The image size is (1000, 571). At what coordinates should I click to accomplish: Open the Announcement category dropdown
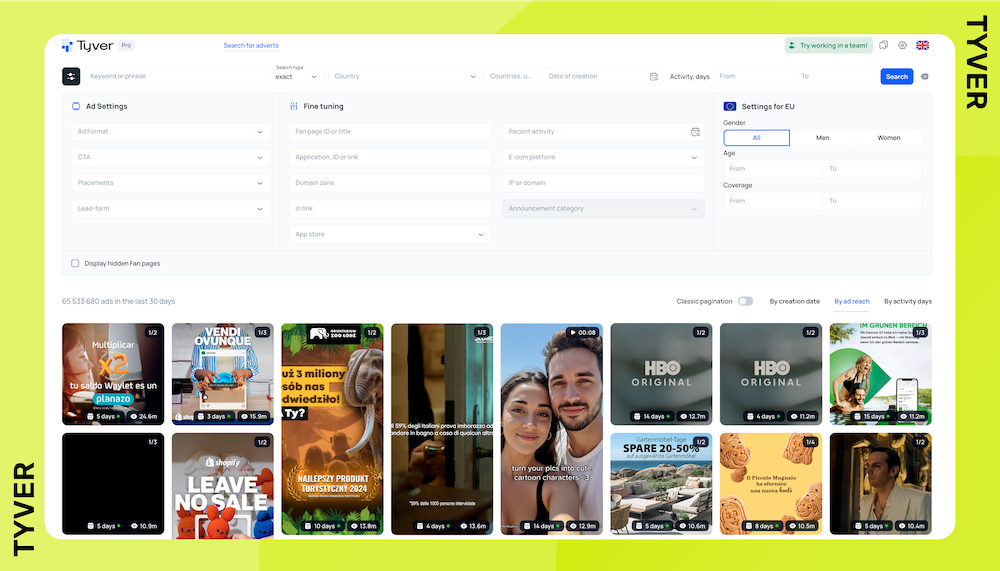pyautogui.click(x=603, y=209)
